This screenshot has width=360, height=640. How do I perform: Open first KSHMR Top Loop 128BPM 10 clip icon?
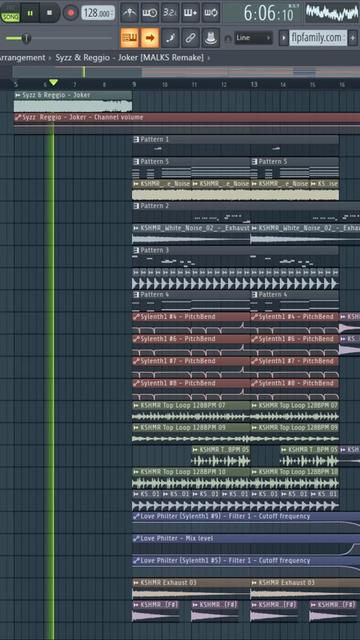pos(136,472)
